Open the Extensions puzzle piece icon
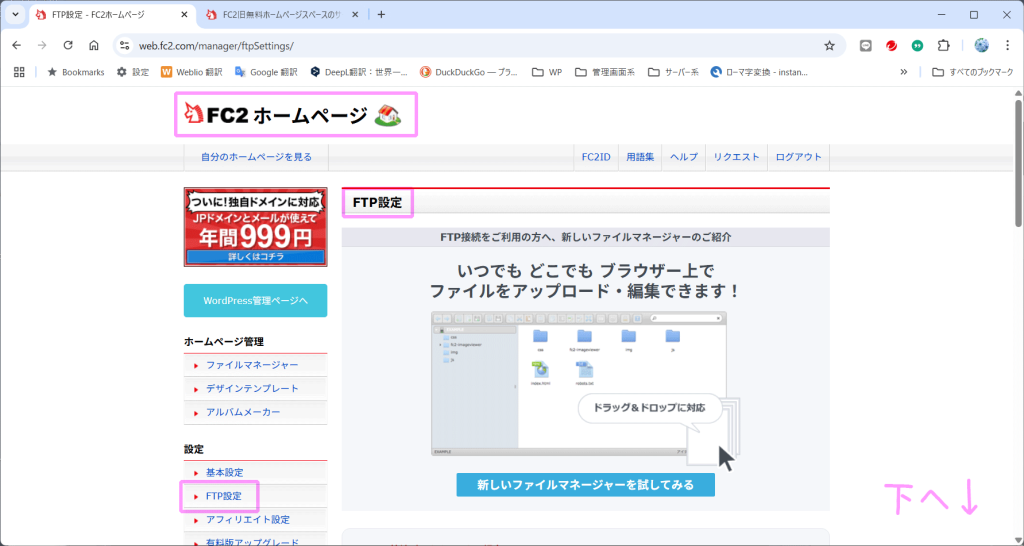Screen dimensions: 1024x546 [x=943, y=46]
